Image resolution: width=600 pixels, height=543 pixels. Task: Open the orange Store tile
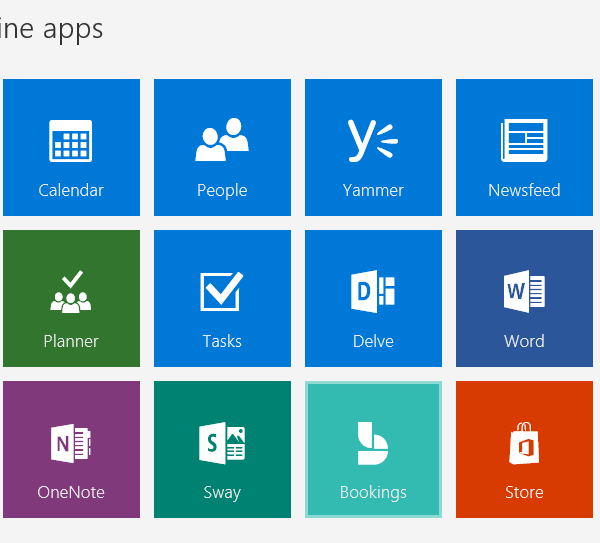pos(524,449)
